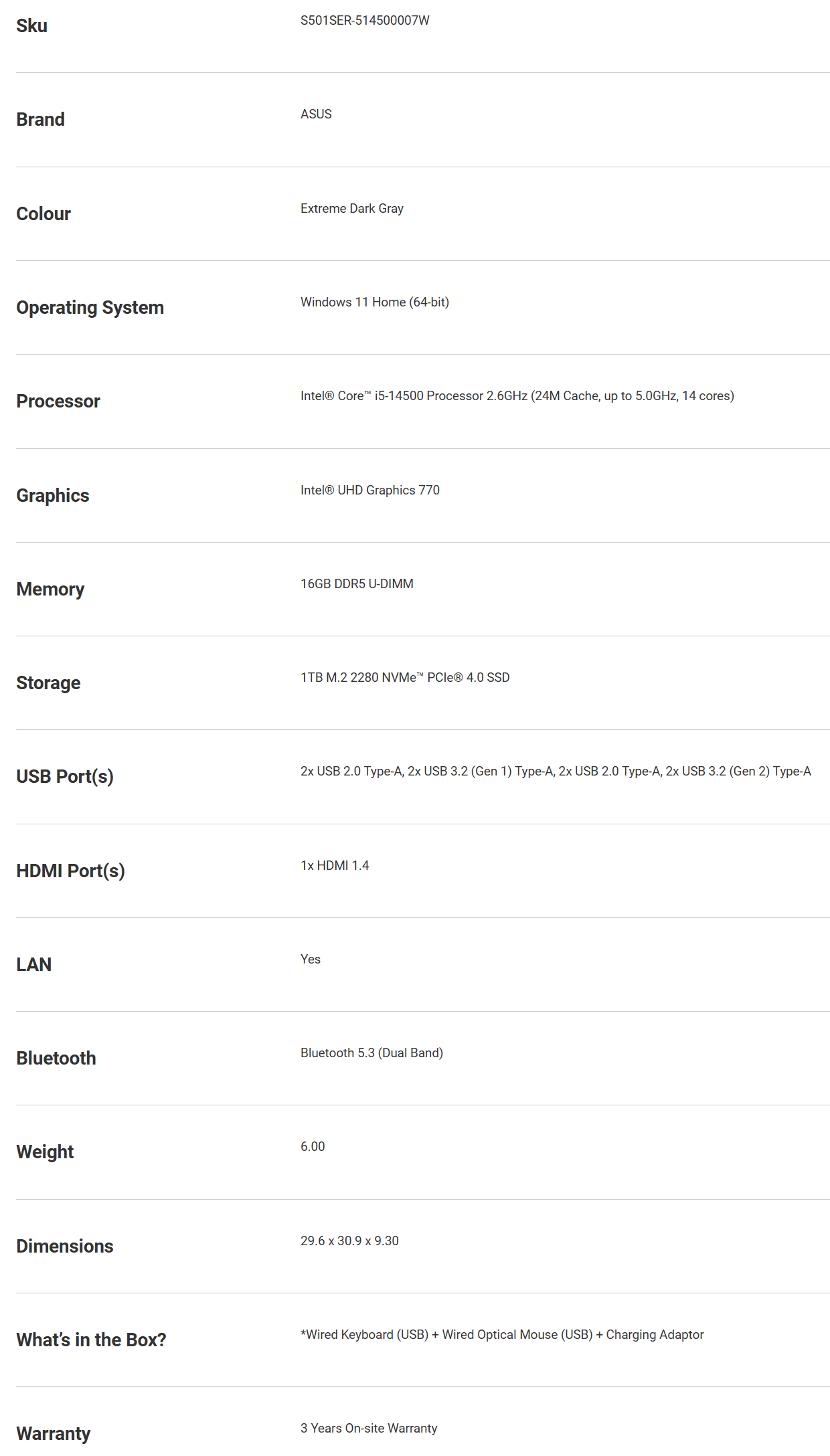Click the 1x HDMI 1.4 value
The image size is (830, 1456).
tap(335, 866)
